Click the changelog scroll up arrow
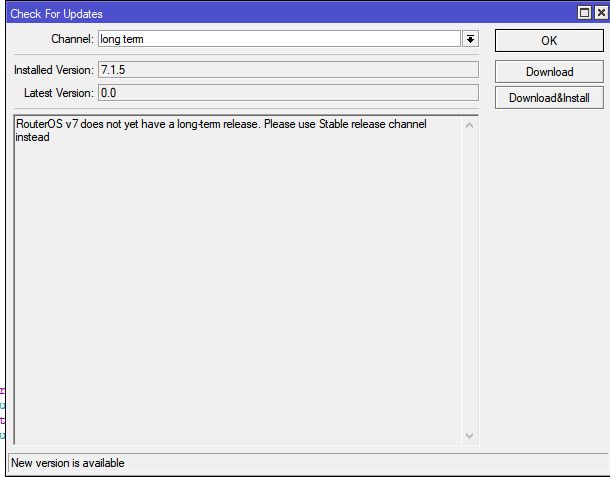Screen dimensions: 610x477 [x=470, y=125]
